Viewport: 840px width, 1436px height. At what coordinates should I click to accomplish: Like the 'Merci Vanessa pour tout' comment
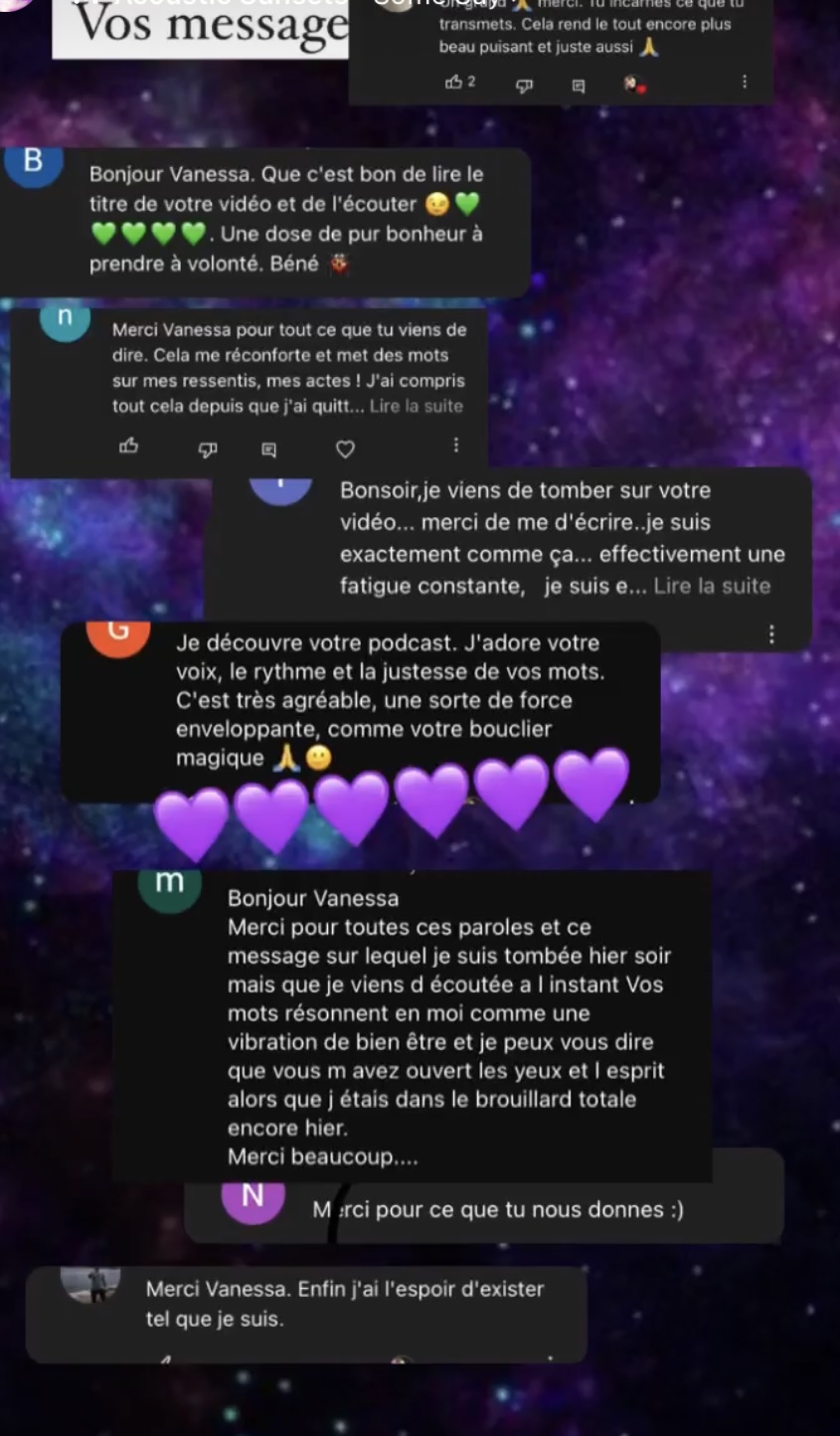point(129,446)
